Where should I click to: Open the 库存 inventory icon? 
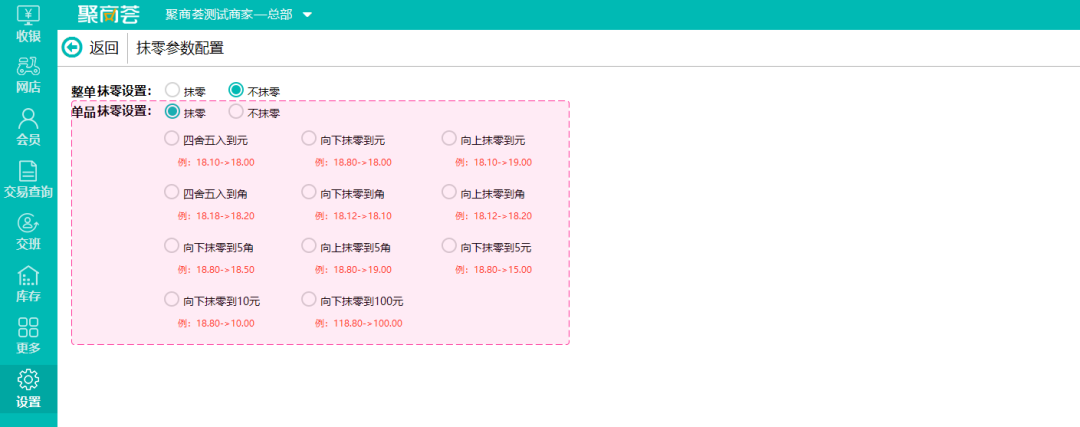28,276
